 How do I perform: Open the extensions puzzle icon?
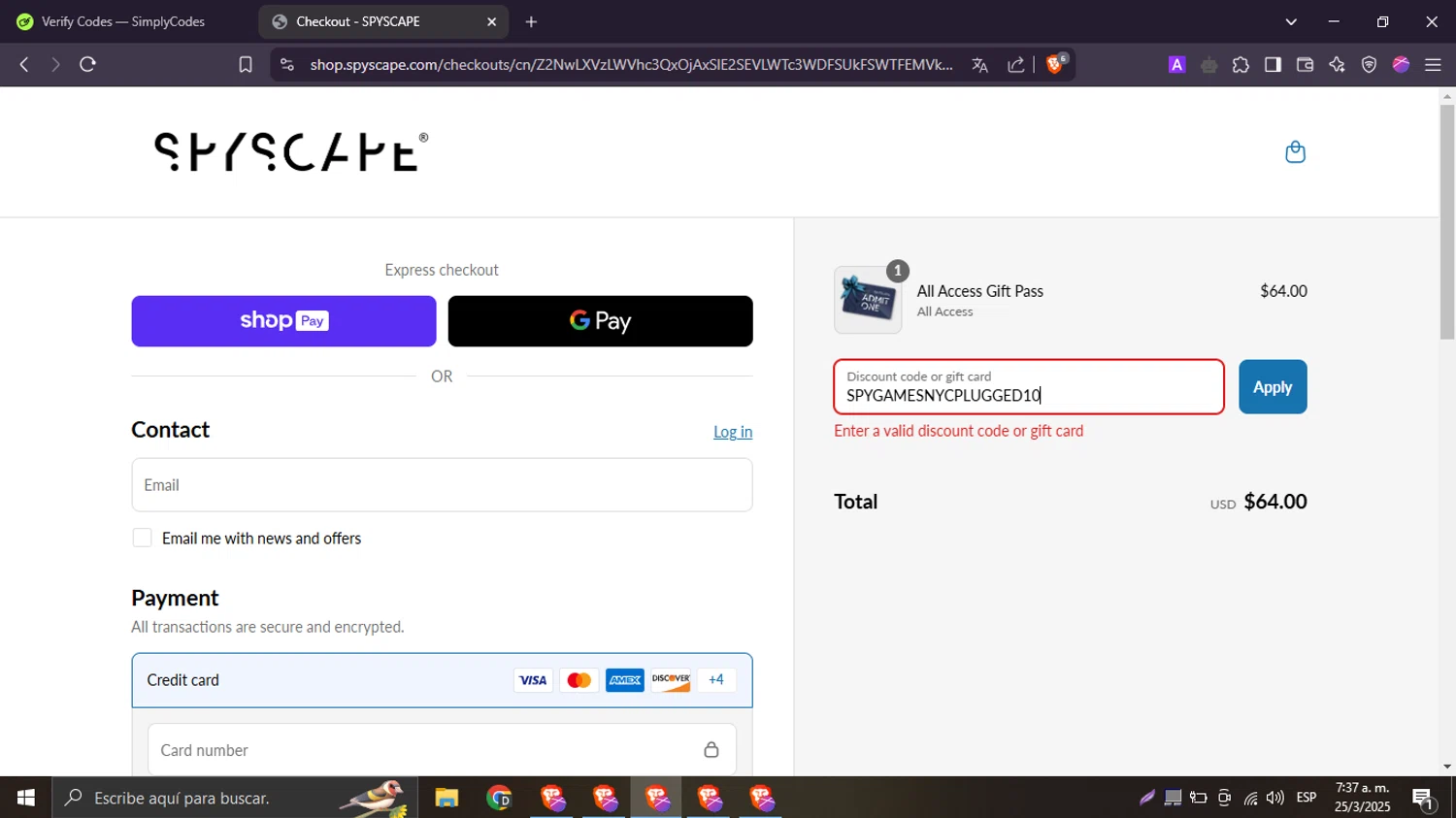[x=1241, y=65]
